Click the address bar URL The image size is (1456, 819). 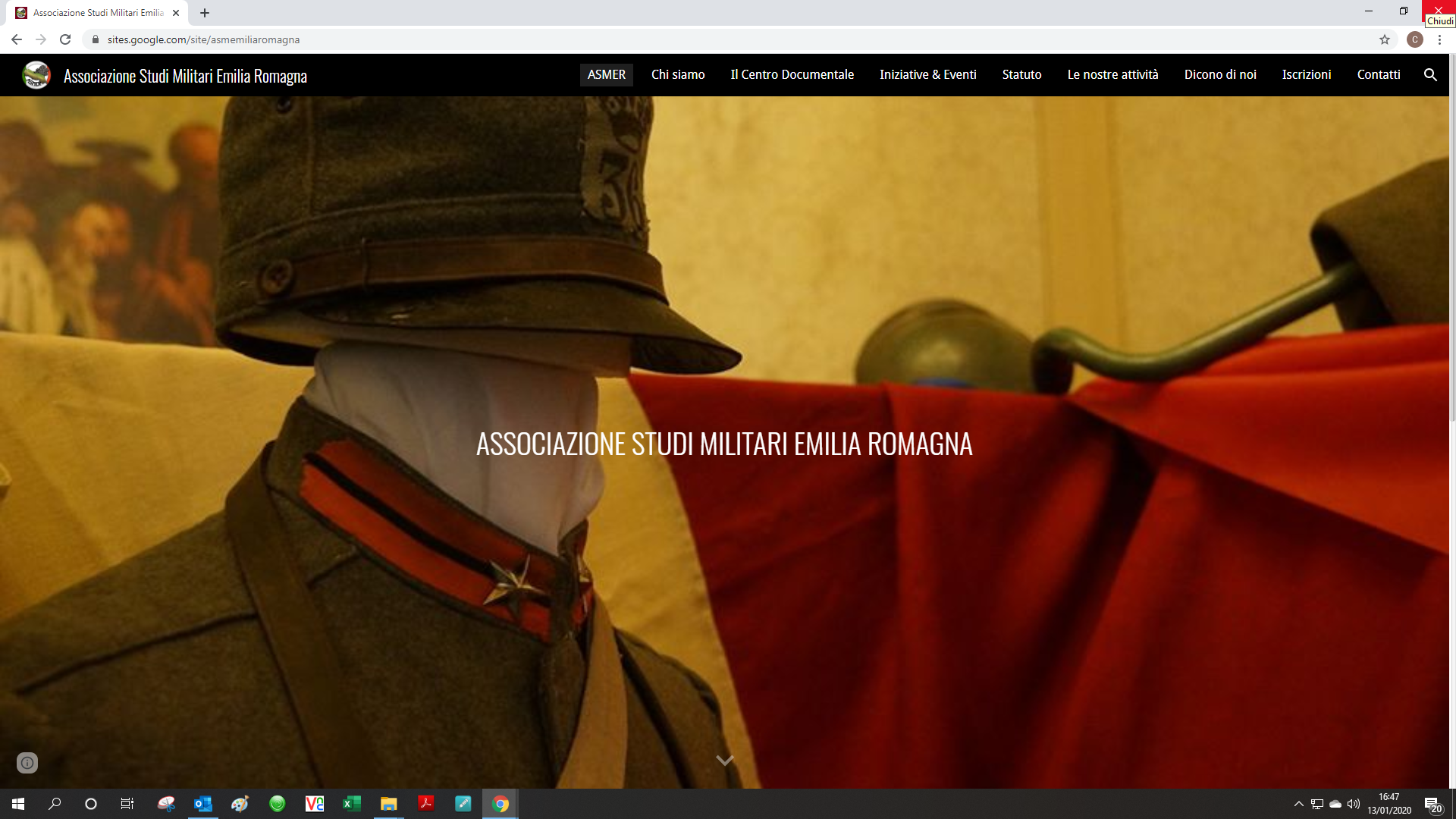point(203,39)
